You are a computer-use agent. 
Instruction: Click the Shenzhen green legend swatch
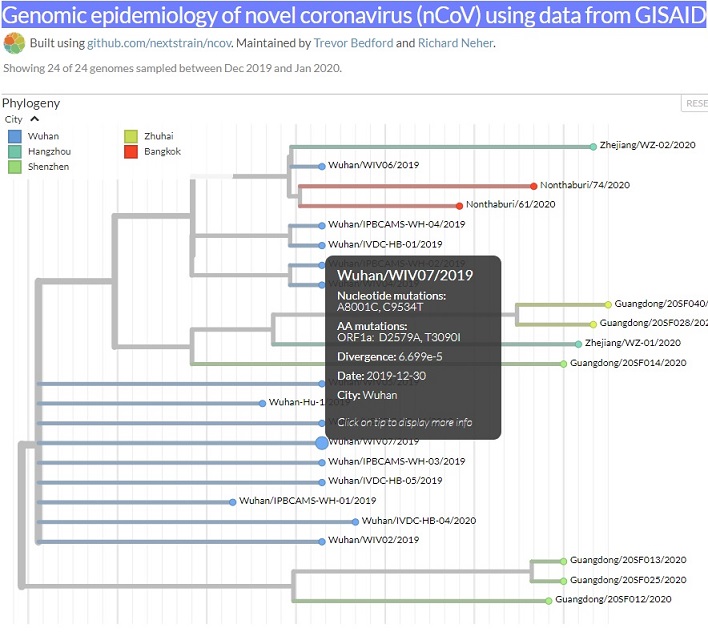coord(14,167)
